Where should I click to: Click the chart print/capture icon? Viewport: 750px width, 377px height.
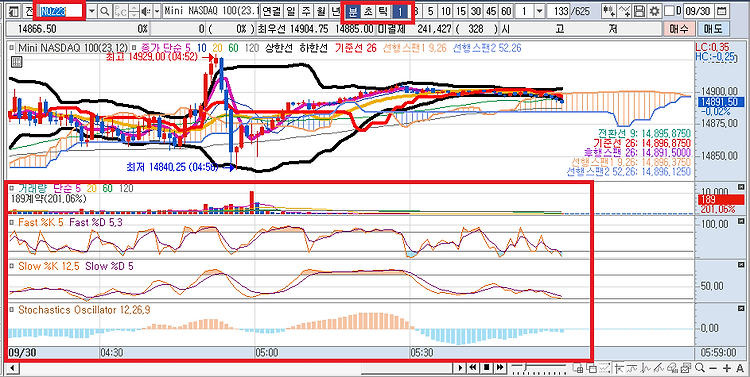click(686, 367)
